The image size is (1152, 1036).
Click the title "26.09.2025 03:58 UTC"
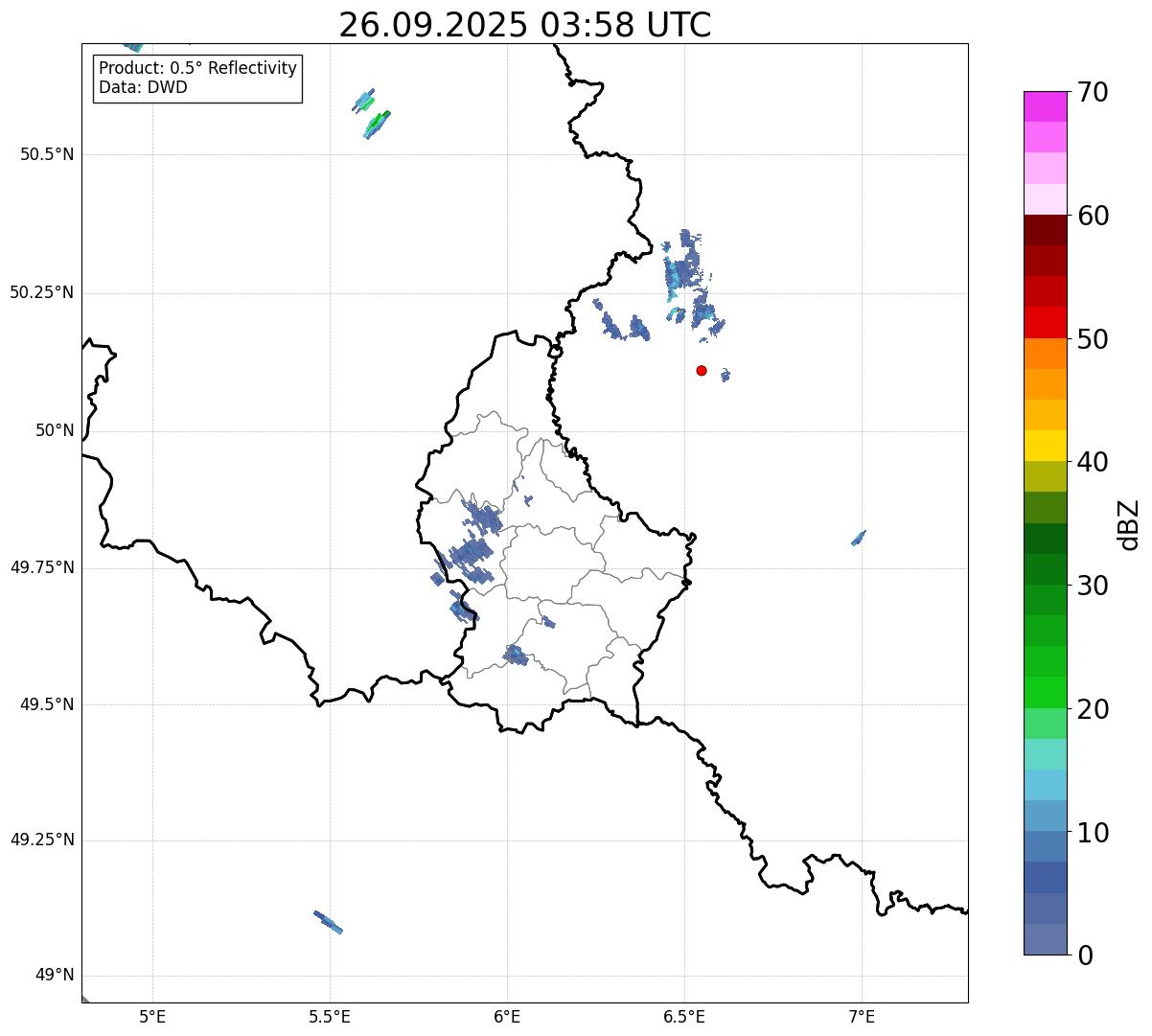(525, 25)
